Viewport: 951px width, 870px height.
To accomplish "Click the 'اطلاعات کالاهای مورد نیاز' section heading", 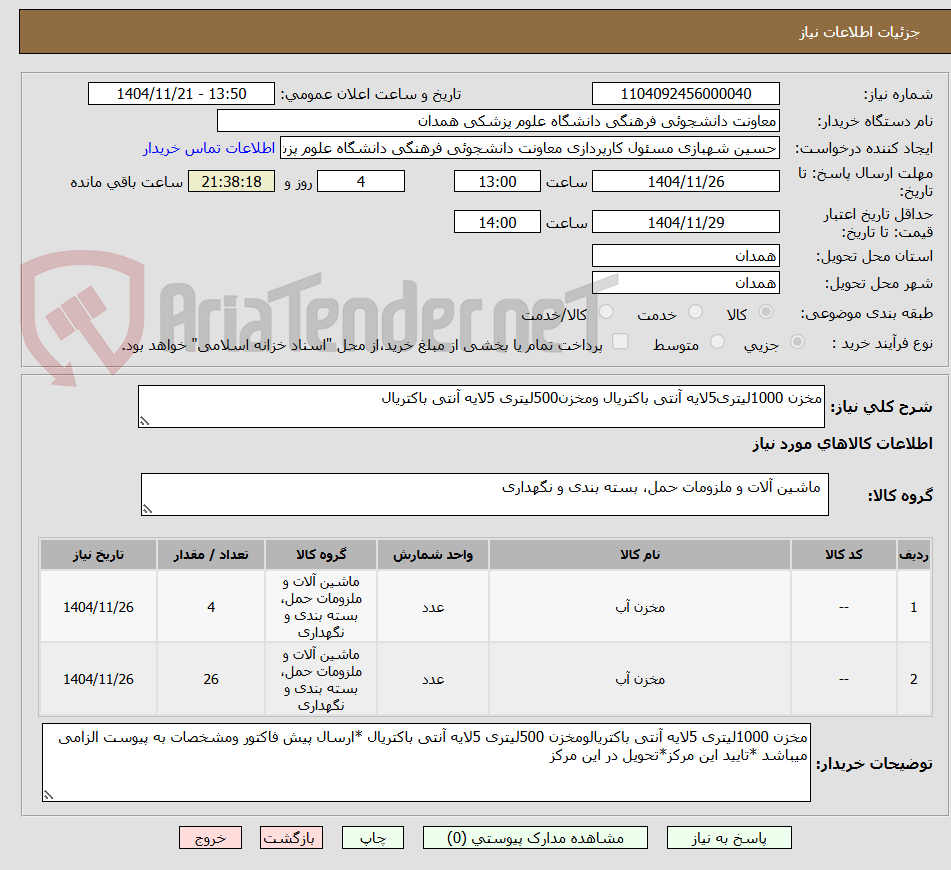I will pyautogui.click(x=842, y=444).
